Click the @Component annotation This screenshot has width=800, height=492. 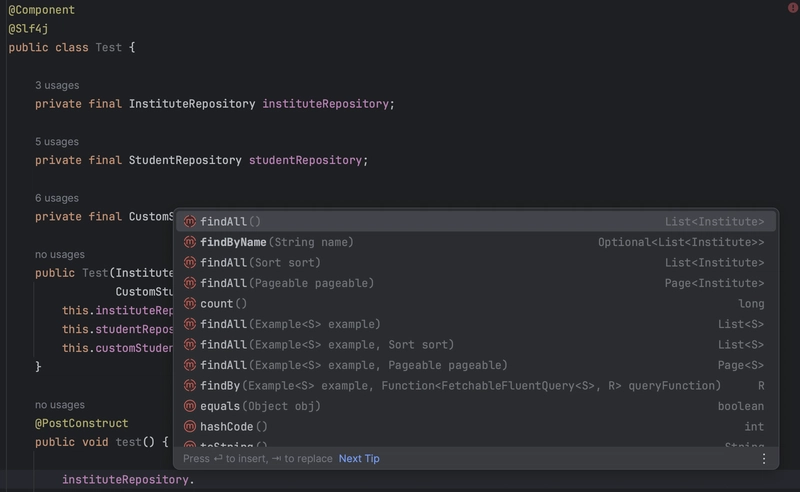41,10
